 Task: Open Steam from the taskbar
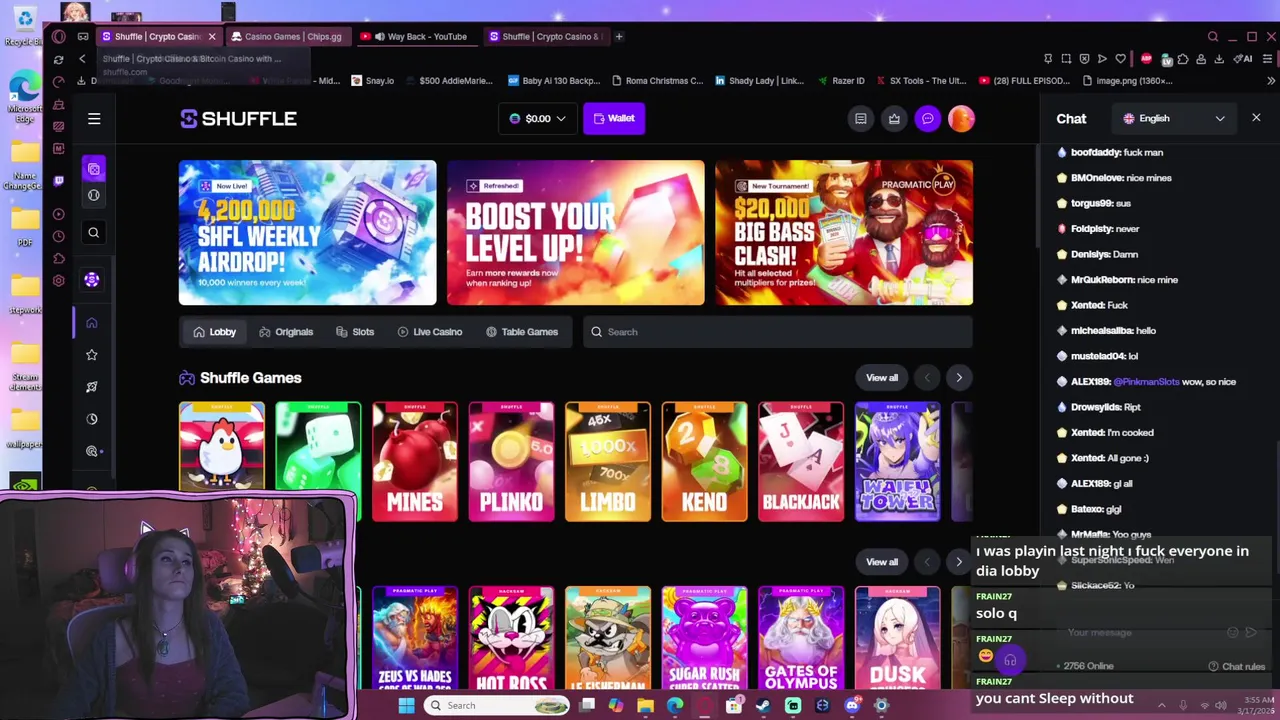(x=763, y=706)
